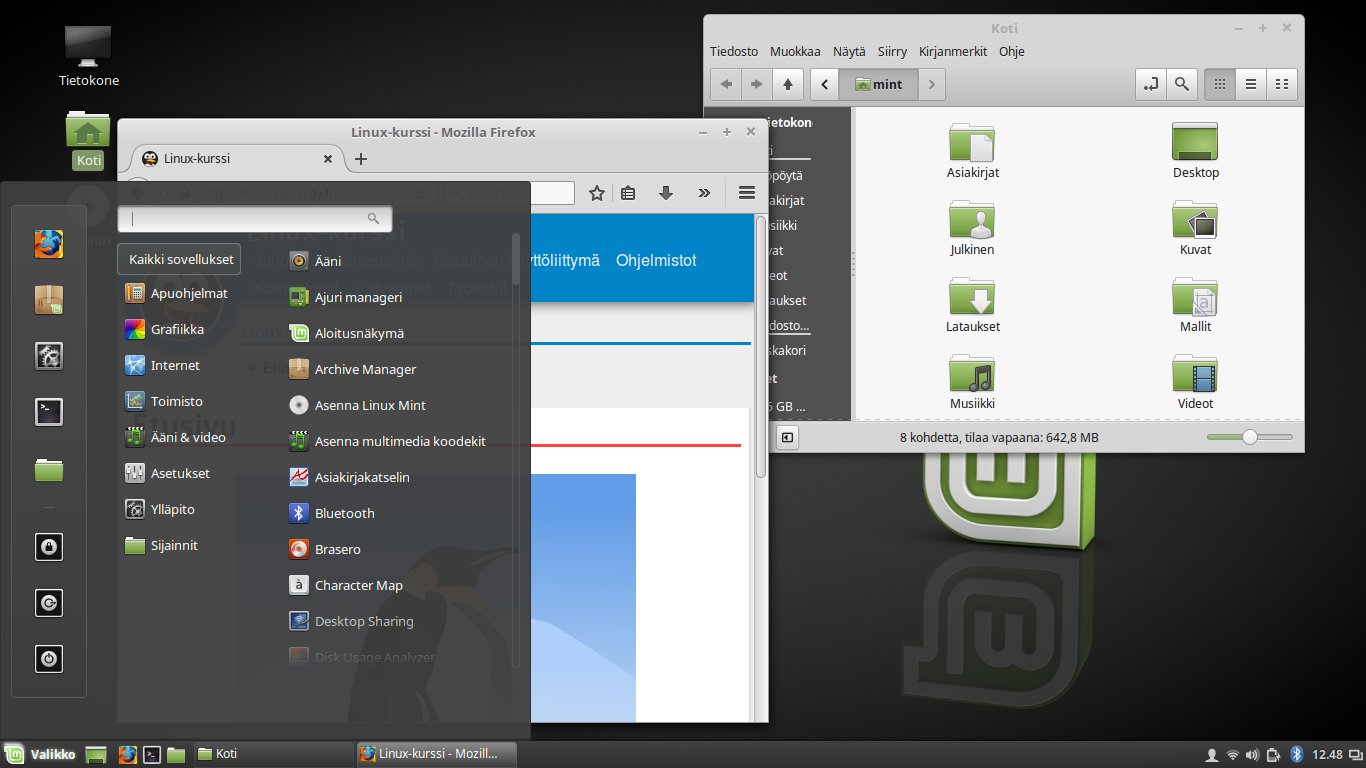Open Firefox from the menu favorites sidebar
Screen dimensions: 1366x768
point(49,244)
